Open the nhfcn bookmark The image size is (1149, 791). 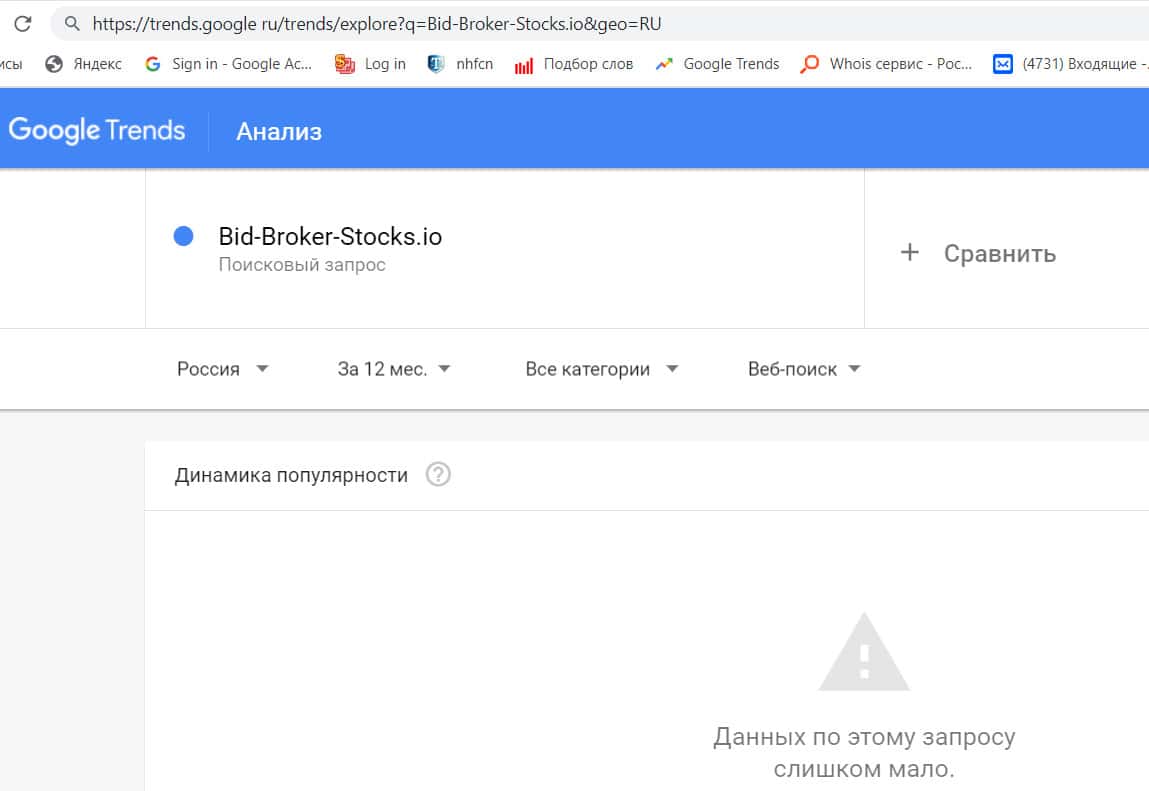pyautogui.click(x=460, y=64)
